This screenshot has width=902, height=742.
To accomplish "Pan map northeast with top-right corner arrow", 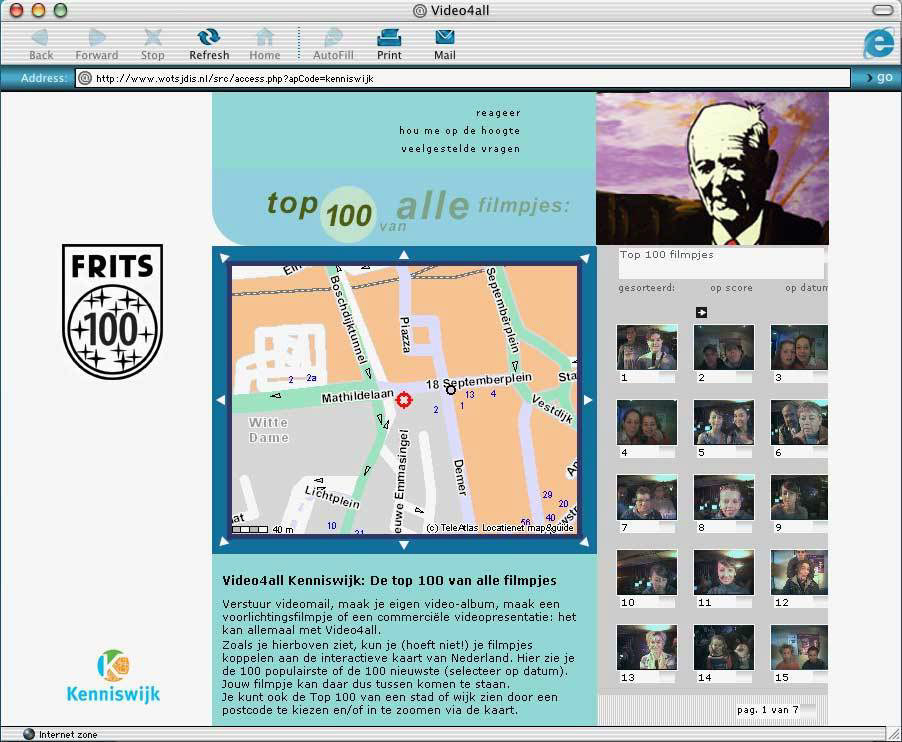I will pos(584,258).
